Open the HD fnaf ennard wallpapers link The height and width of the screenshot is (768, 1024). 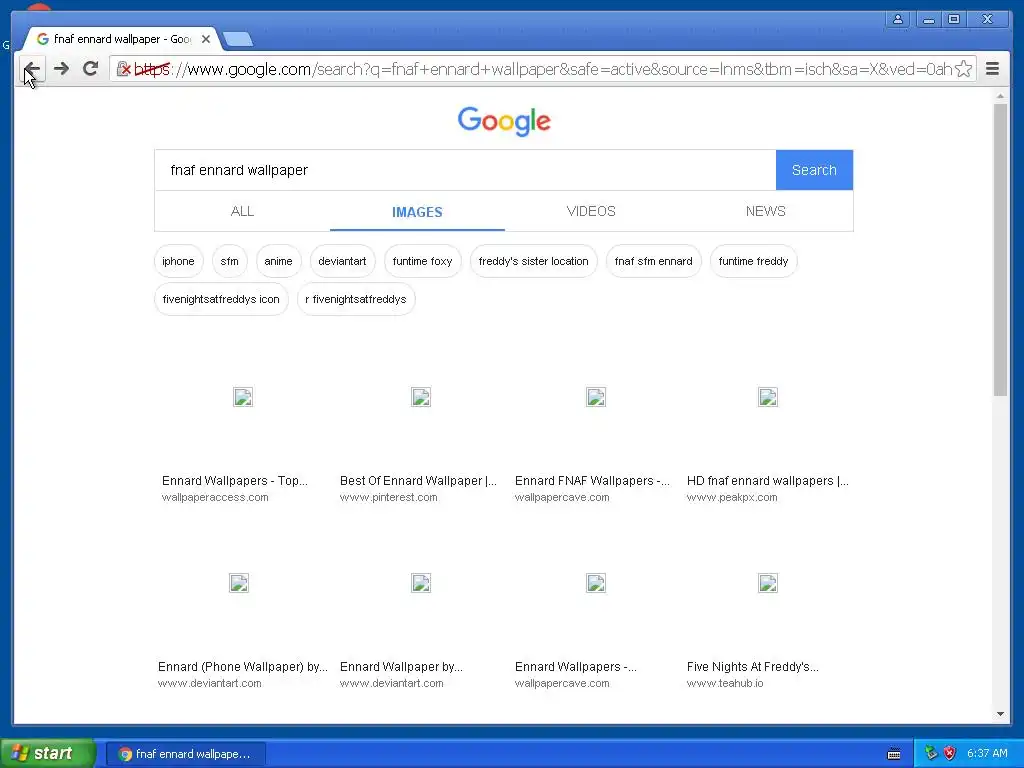click(767, 481)
